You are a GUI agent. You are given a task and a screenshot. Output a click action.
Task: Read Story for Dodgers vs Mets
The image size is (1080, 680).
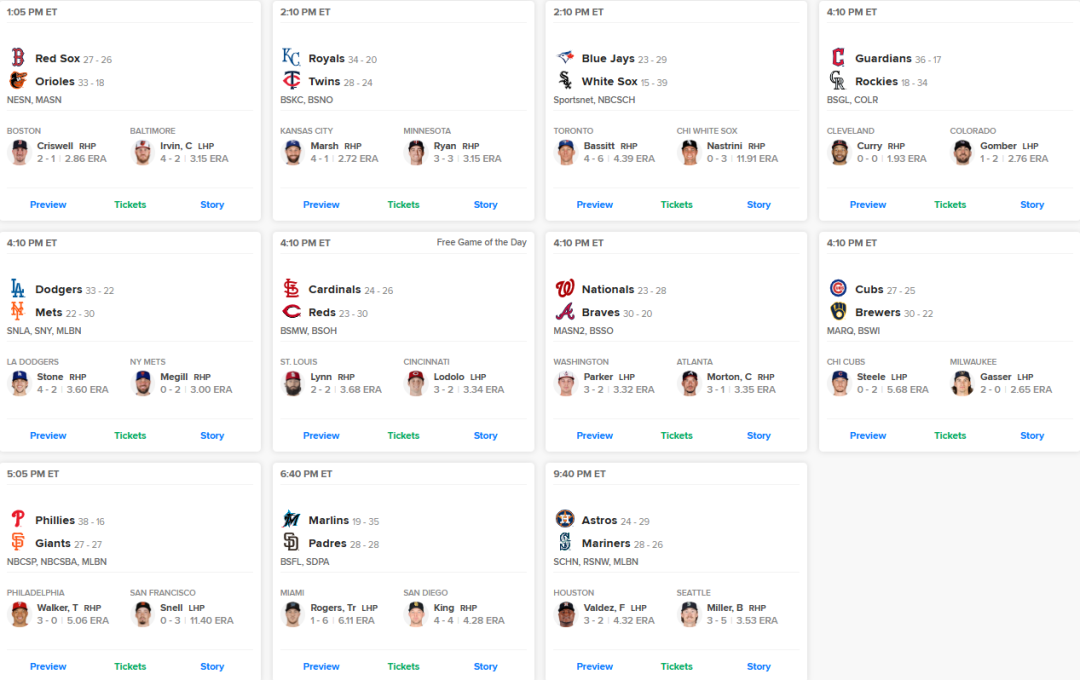[x=212, y=435]
